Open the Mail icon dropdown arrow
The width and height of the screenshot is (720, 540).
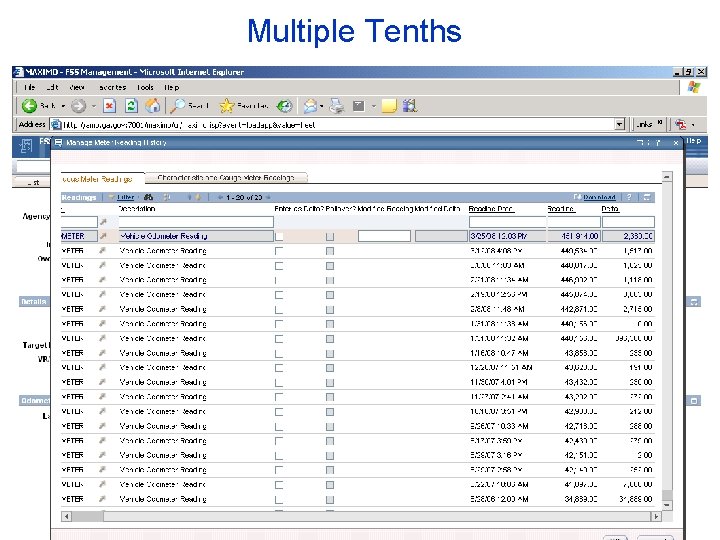(321, 106)
